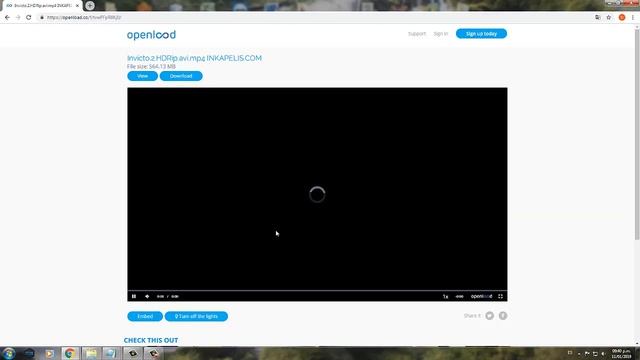The height and width of the screenshot is (360, 640).
Task: Open the media player taskbar icon
Action: pos(49,353)
